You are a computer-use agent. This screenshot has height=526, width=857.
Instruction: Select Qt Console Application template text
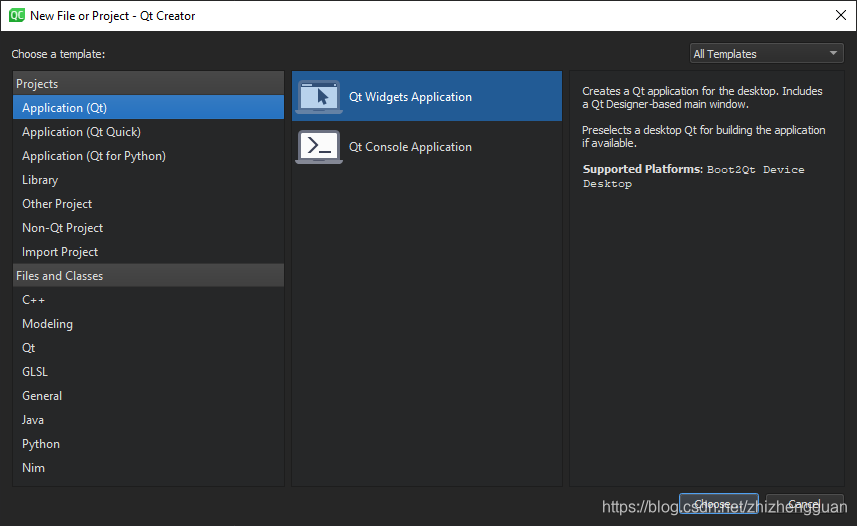point(410,147)
